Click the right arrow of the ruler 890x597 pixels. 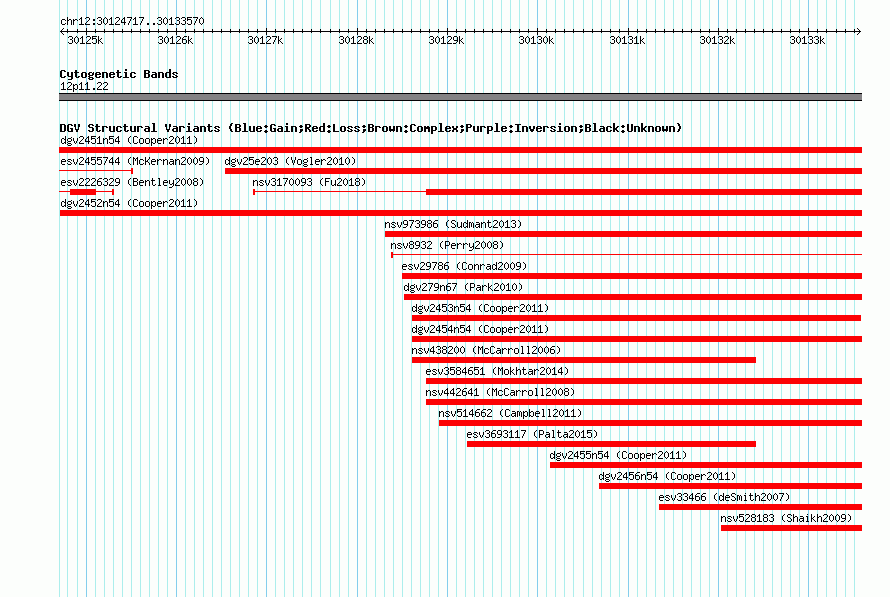(859, 31)
